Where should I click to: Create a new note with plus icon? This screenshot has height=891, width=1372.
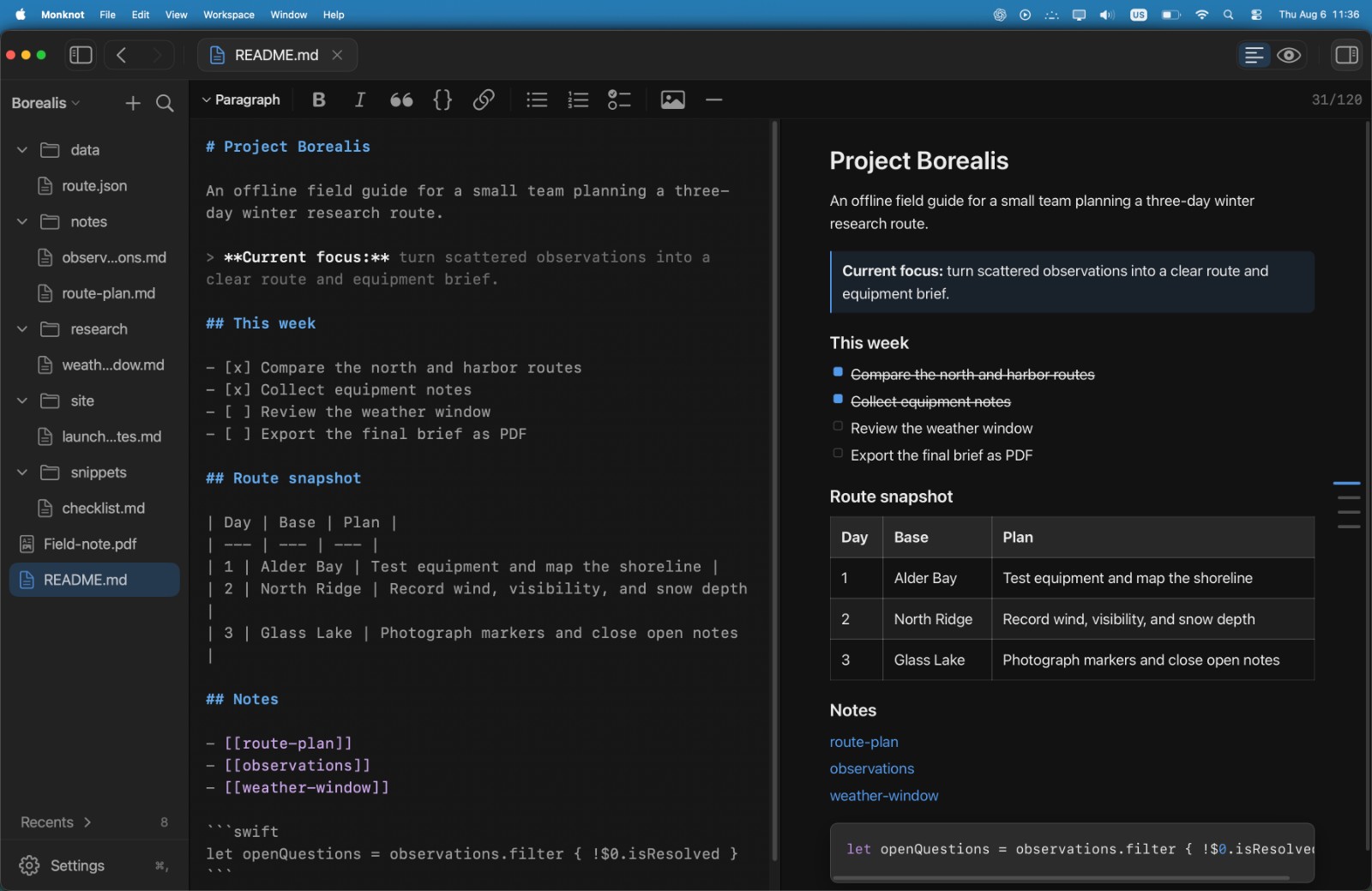point(133,103)
